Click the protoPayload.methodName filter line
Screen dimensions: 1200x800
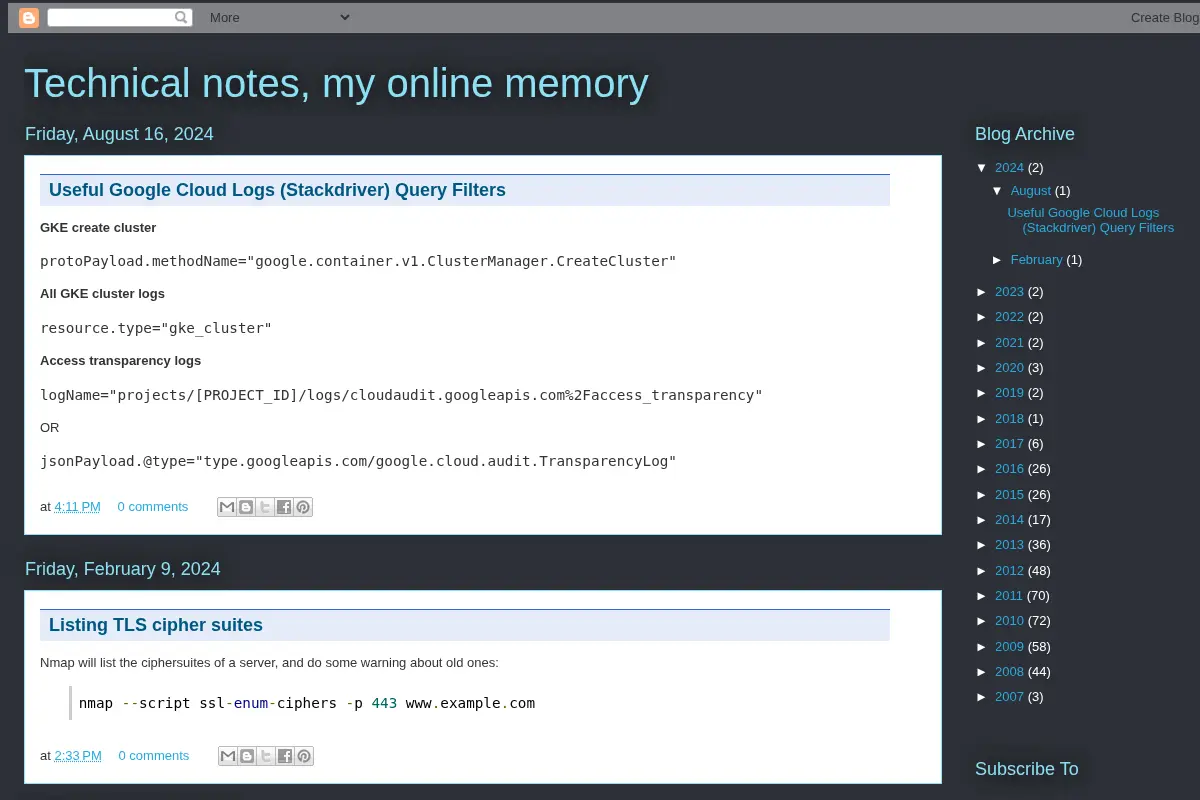(x=358, y=261)
